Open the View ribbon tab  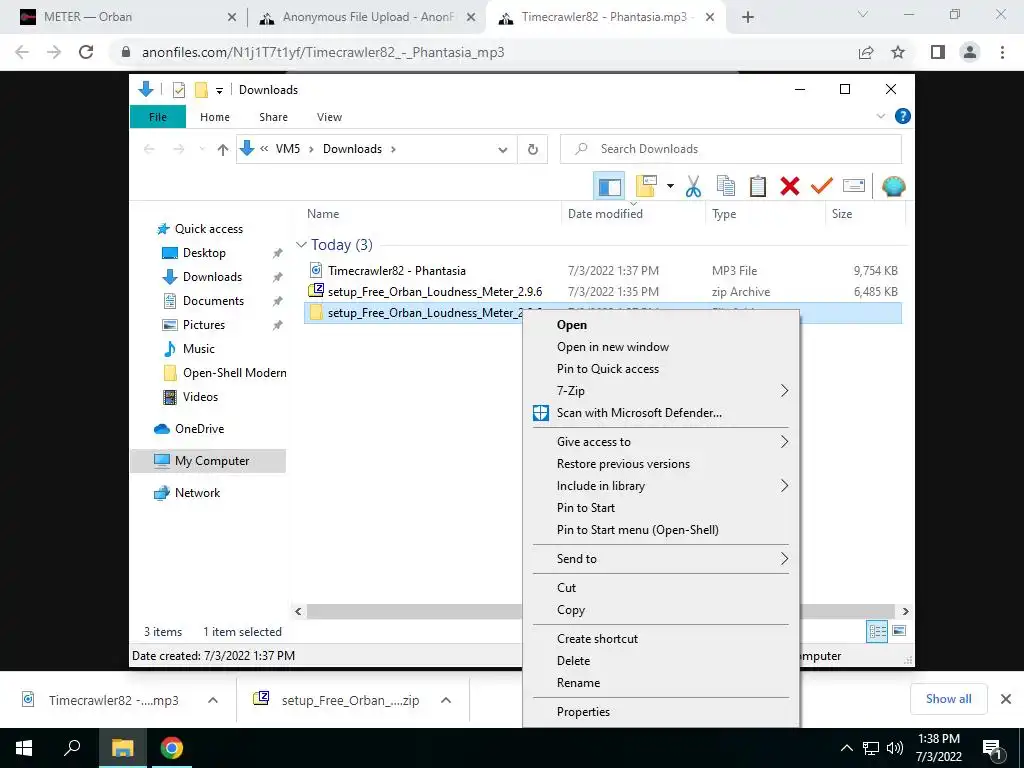click(329, 117)
